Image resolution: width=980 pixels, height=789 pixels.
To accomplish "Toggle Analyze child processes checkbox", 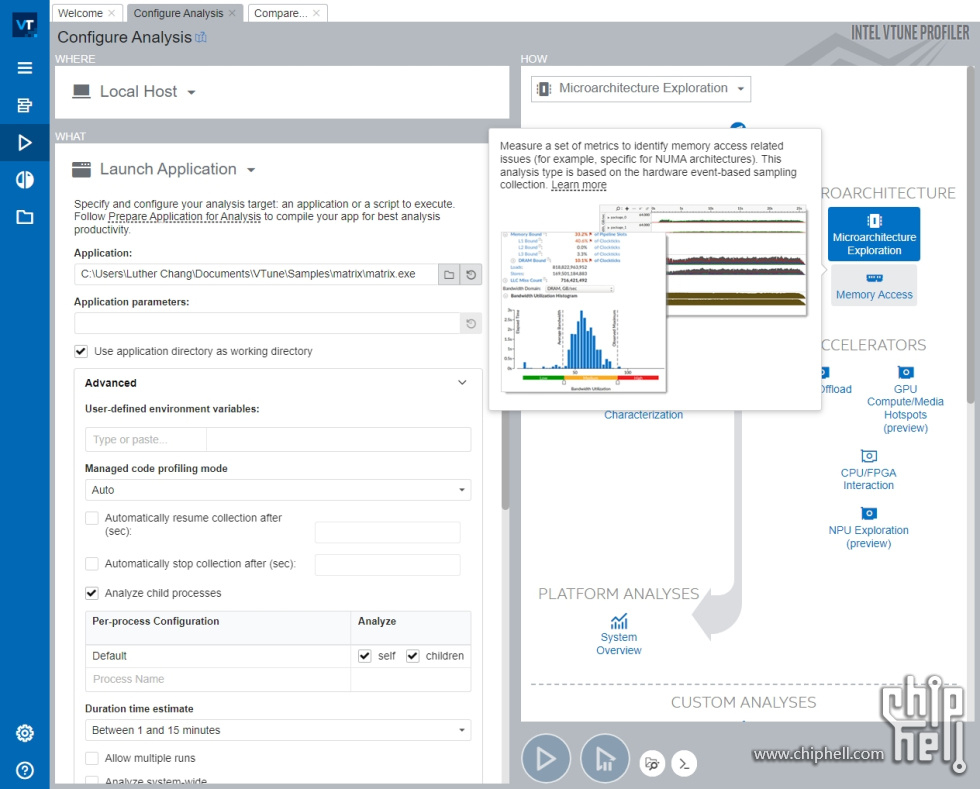I will click(x=92, y=593).
